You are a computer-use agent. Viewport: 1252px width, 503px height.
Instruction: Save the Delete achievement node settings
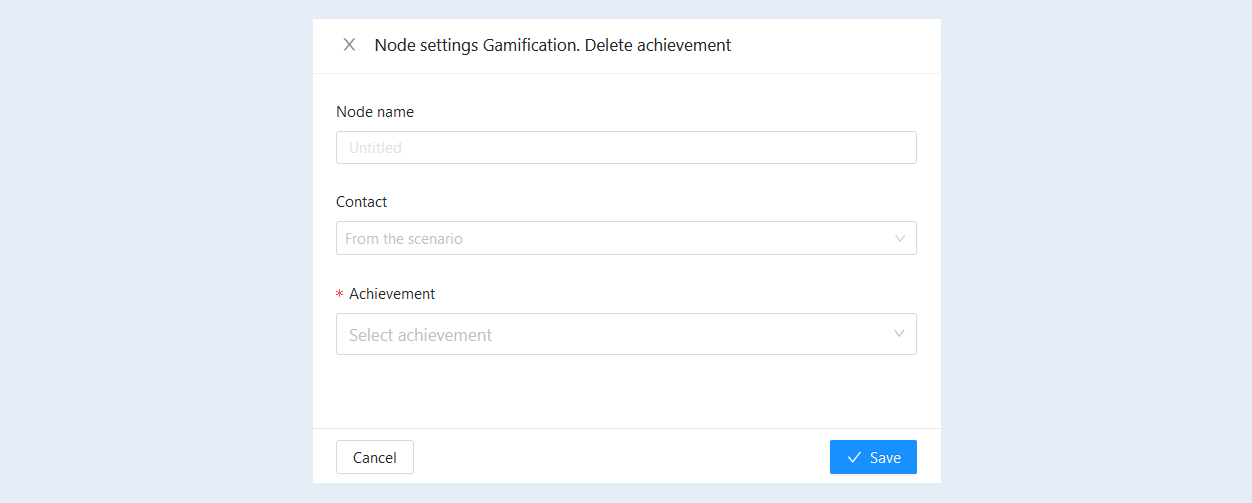873,457
